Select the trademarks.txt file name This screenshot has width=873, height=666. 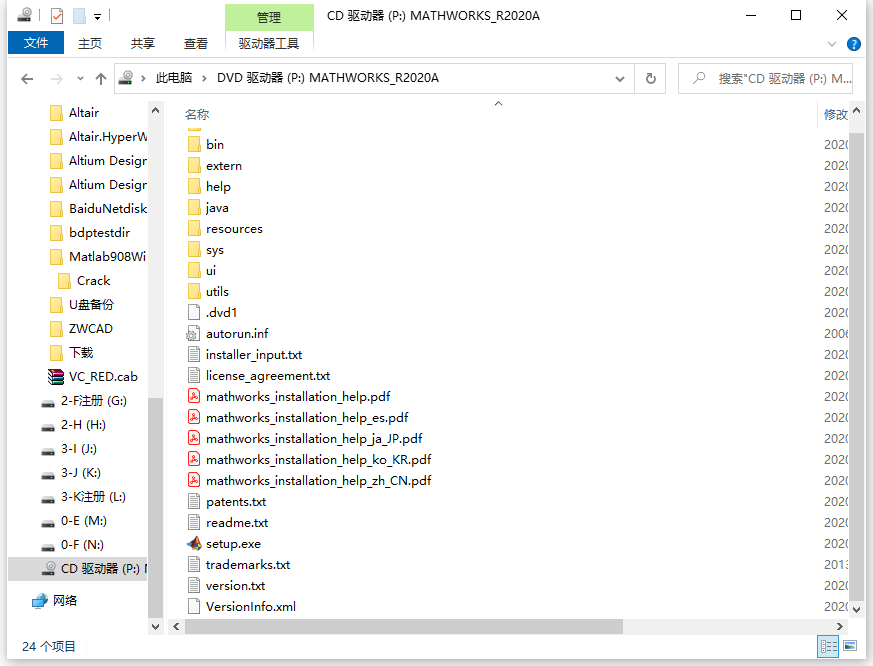tap(248, 565)
